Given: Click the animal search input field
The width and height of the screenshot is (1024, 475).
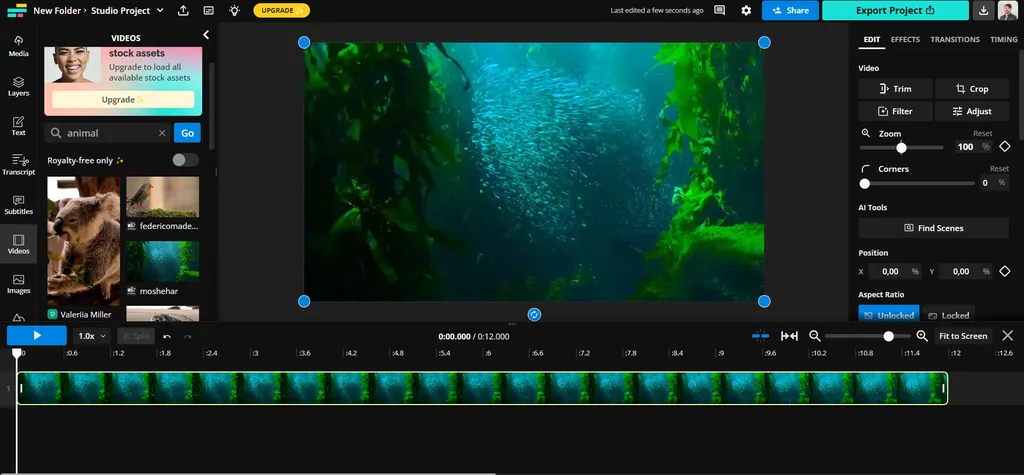Looking at the screenshot, I should (x=107, y=133).
